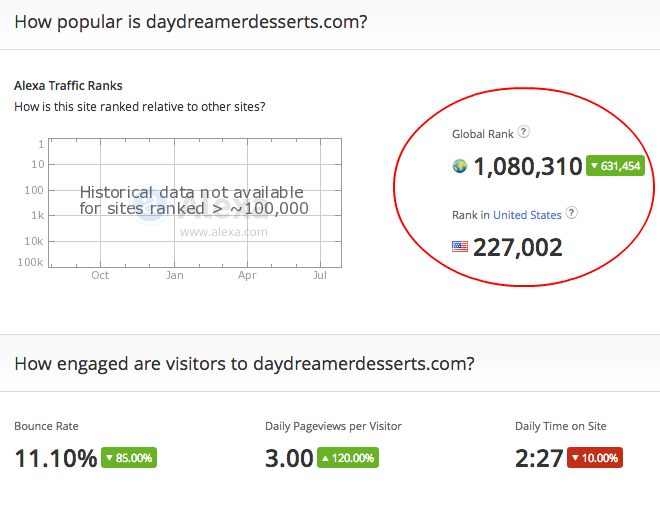Click the global rank value 1,080,310
Viewport: 660px width, 512px height.
pyautogui.click(x=528, y=166)
